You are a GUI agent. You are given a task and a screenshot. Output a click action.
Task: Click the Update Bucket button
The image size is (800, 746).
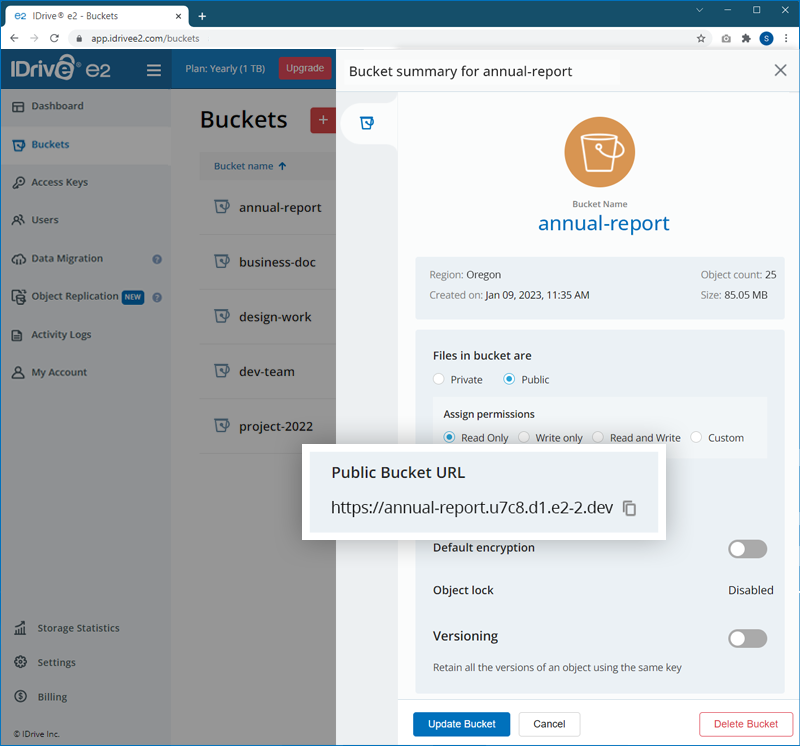tap(461, 724)
